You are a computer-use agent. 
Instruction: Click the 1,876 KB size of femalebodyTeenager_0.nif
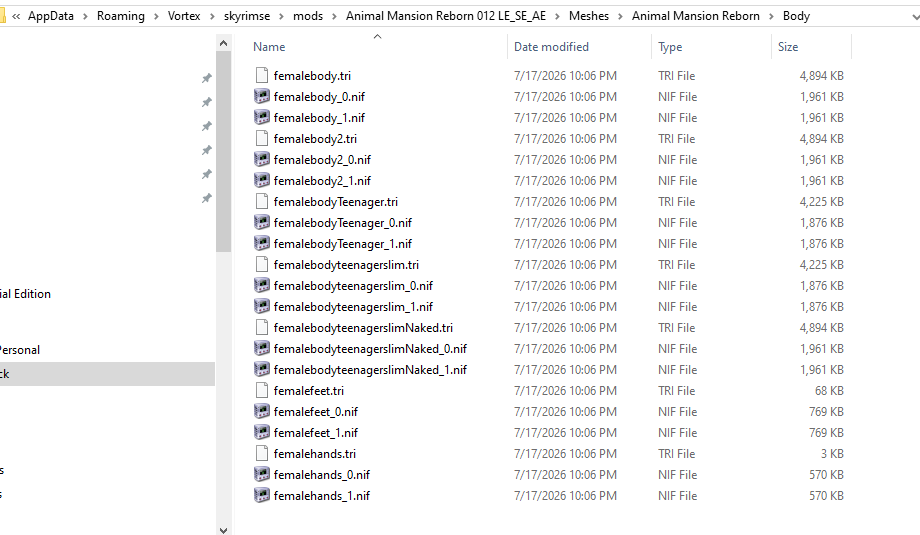[821, 223]
